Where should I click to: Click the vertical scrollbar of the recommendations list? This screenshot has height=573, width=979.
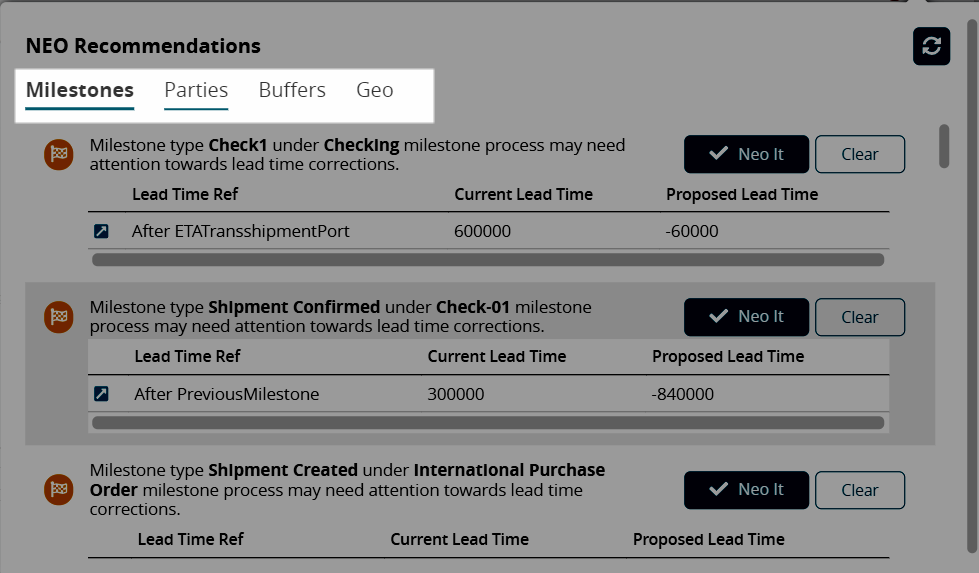944,146
